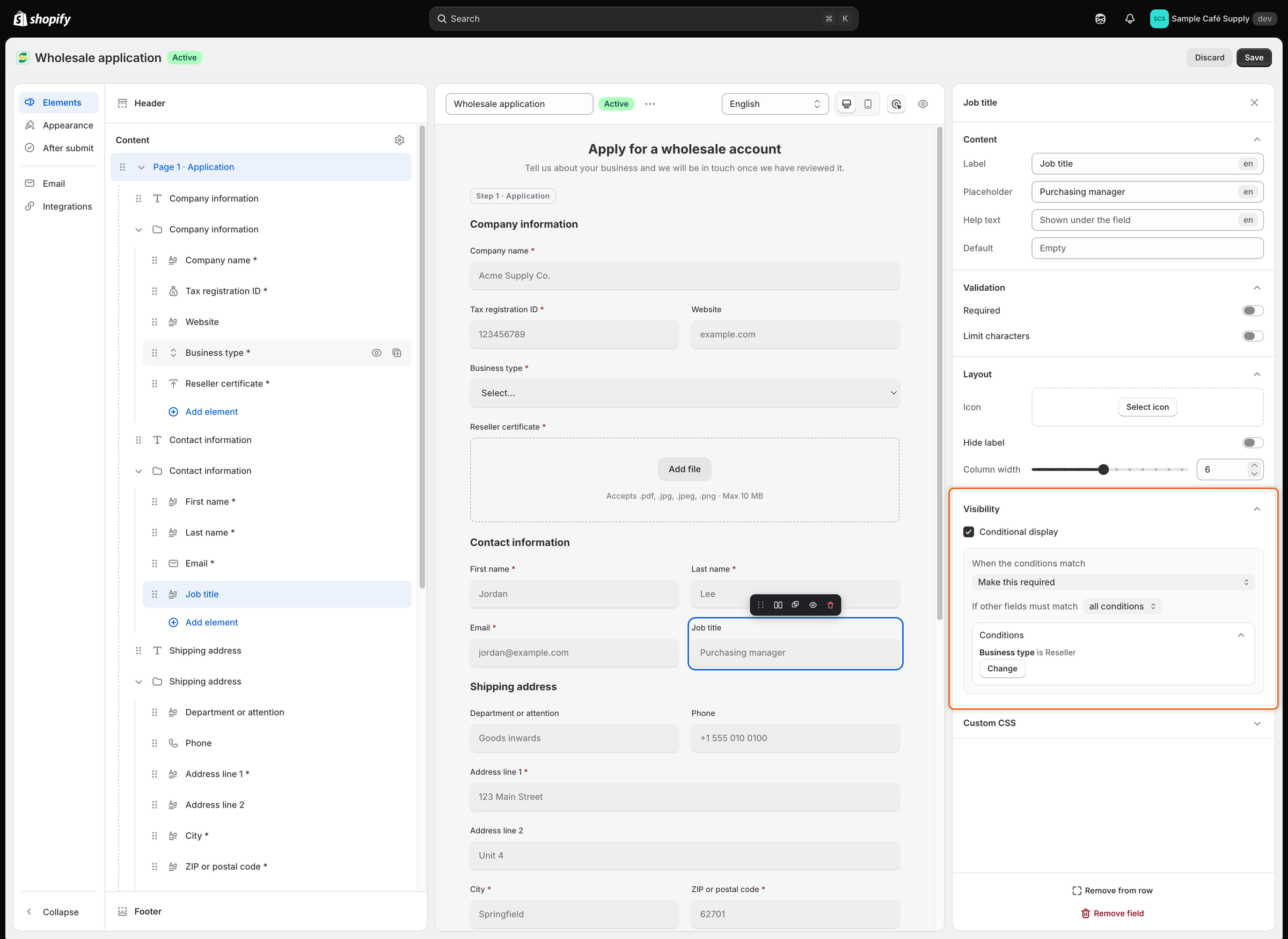Toggle the Hide label switch
Viewport: 1288px width, 939px height.
tap(1253, 443)
